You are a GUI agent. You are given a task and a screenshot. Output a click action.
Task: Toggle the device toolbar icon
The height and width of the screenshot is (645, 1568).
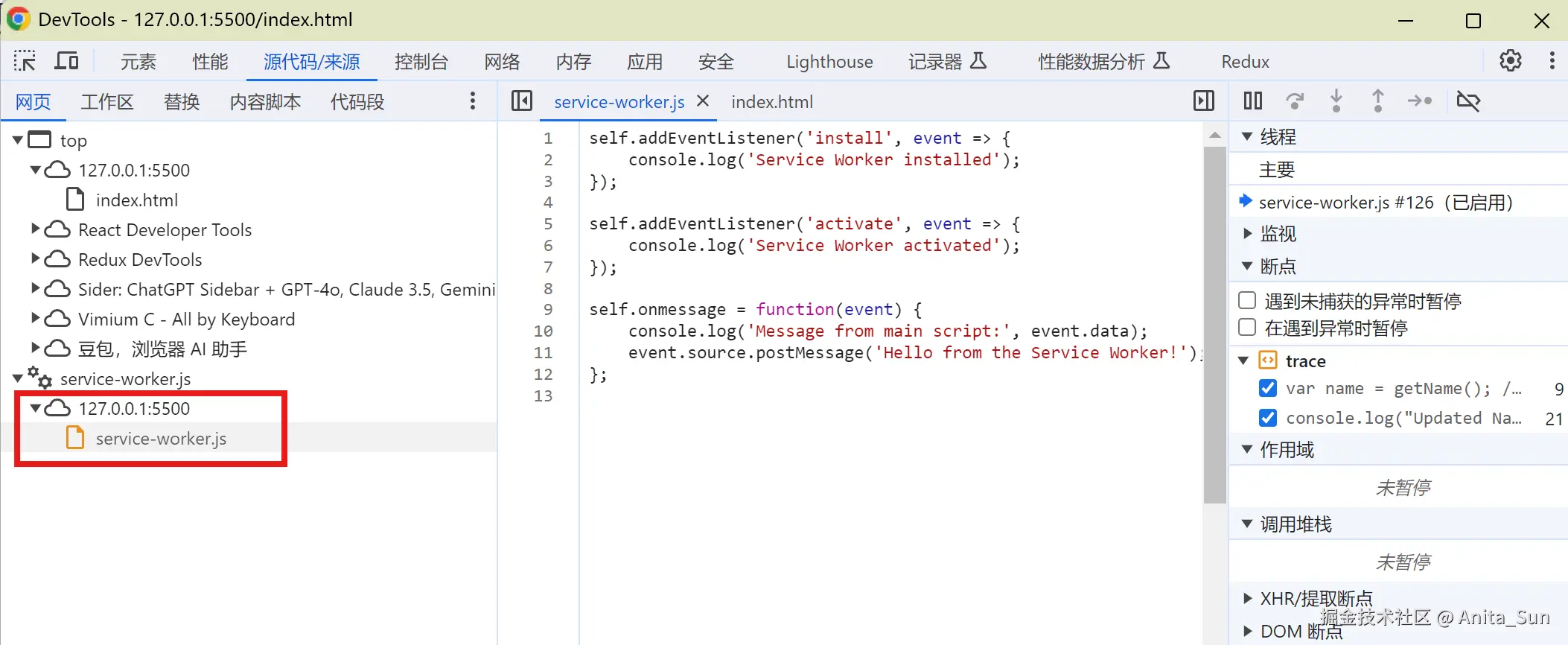[67, 61]
